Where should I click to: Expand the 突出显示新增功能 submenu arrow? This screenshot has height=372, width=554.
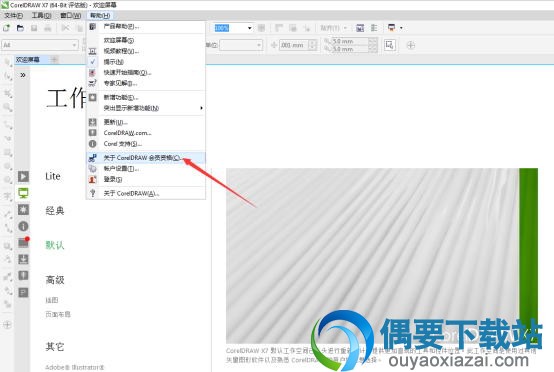(x=201, y=108)
